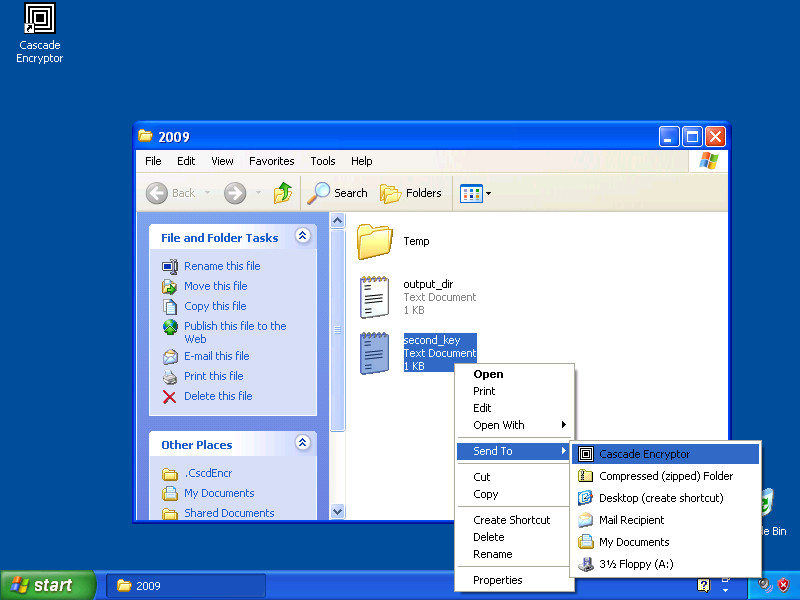Click Copy this file link
Viewport: 800px width, 600px height.
(215, 306)
